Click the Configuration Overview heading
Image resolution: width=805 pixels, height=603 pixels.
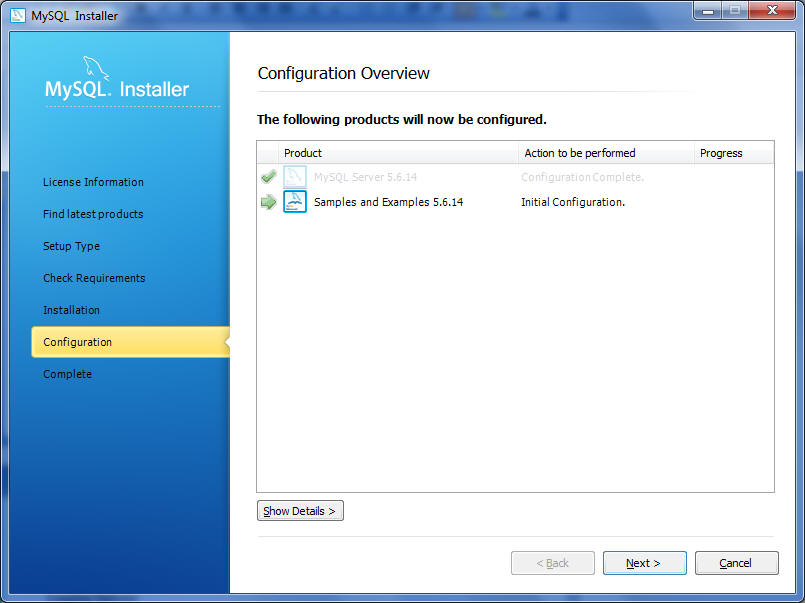(343, 73)
